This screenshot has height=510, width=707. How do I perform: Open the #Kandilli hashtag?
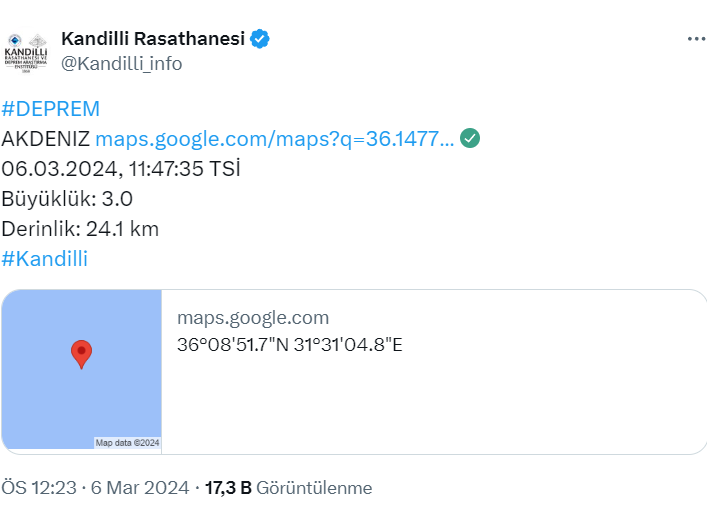click(x=45, y=259)
